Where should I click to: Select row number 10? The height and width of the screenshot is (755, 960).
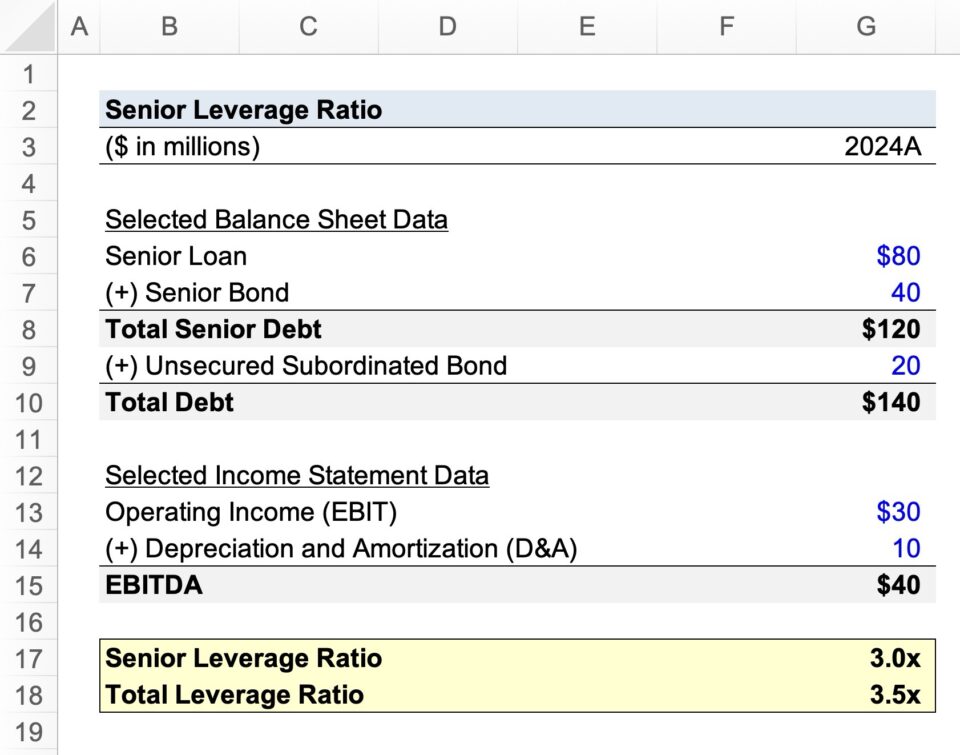pos(30,402)
